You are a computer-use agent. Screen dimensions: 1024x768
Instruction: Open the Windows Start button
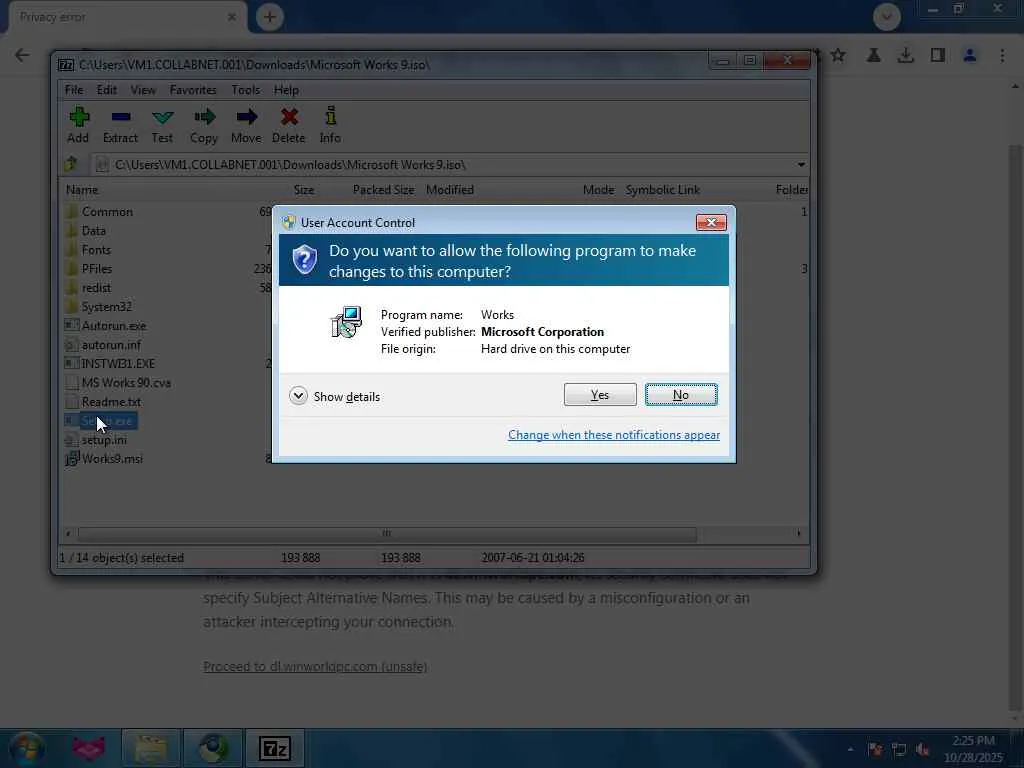(26, 748)
